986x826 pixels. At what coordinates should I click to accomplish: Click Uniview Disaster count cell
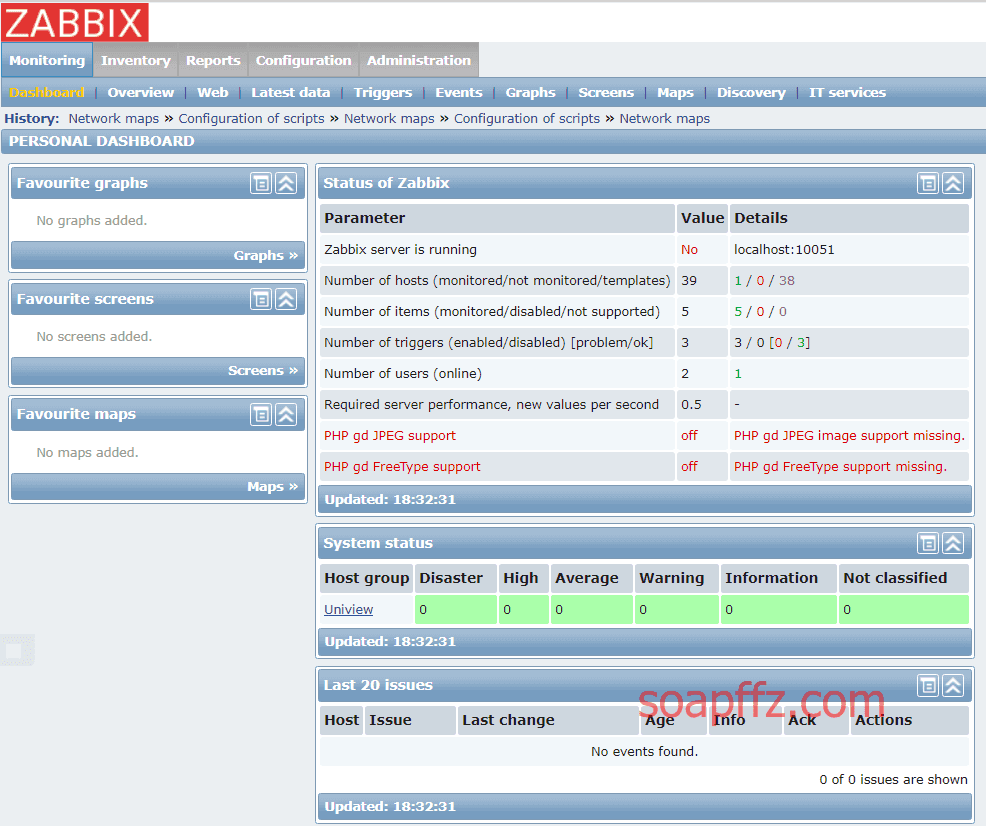click(x=455, y=610)
